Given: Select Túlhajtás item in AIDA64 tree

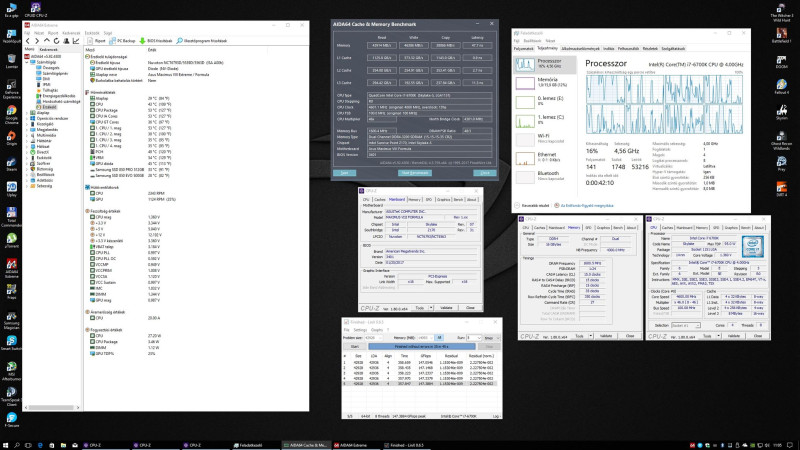Looking at the screenshot, I should coord(47,90).
